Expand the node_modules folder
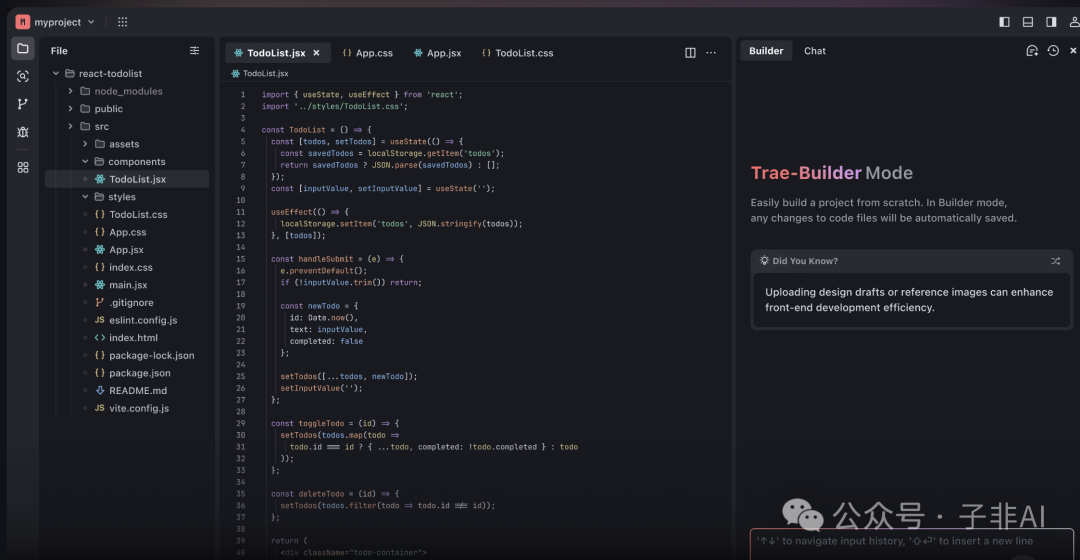The width and height of the screenshot is (1080, 560). click(x=70, y=91)
